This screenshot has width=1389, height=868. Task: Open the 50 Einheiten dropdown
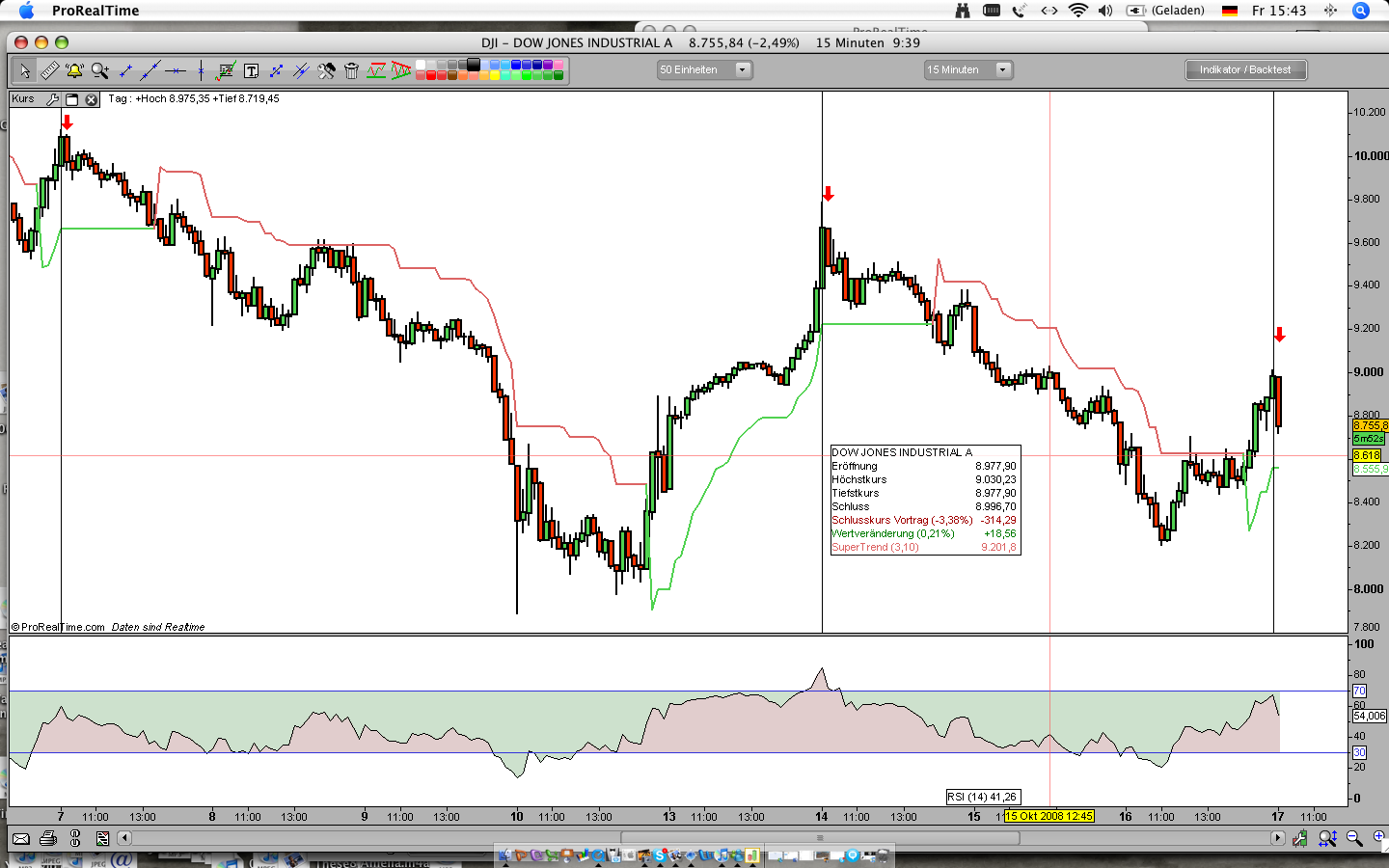coord(704,69)
